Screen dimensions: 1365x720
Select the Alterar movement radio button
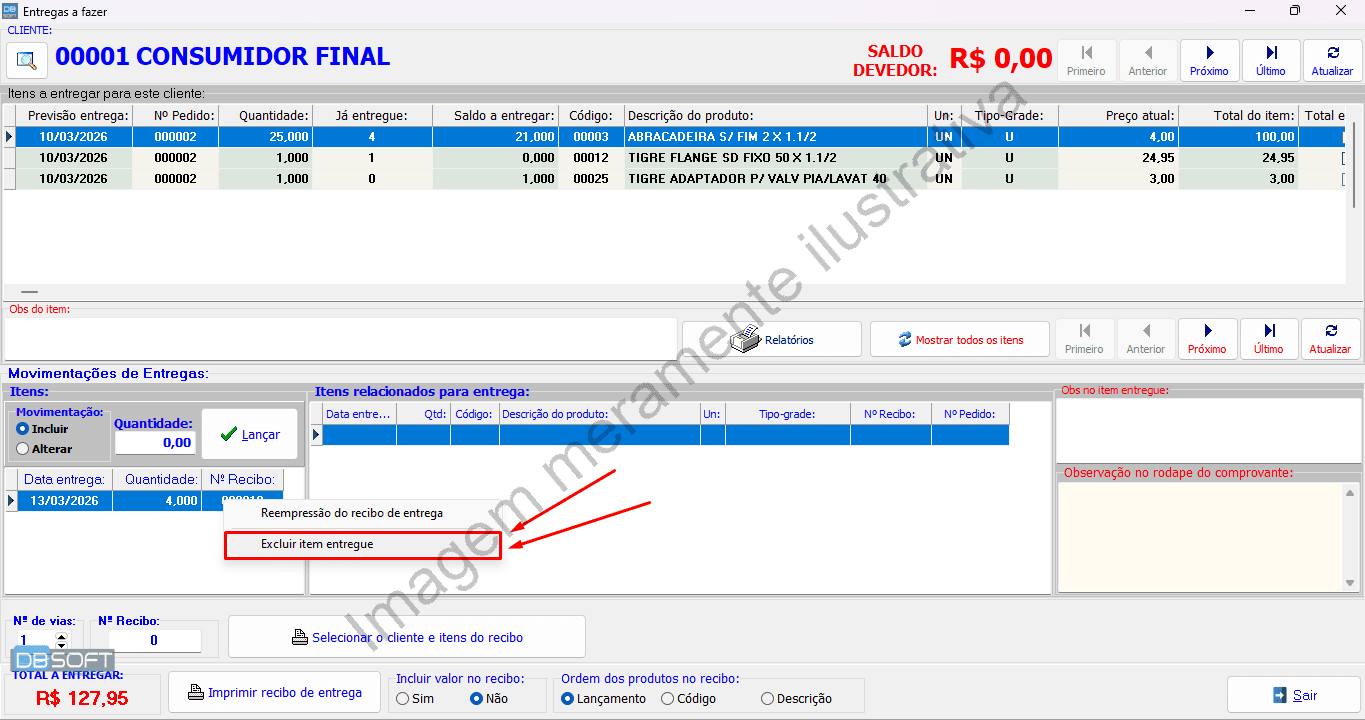point(23,449)
